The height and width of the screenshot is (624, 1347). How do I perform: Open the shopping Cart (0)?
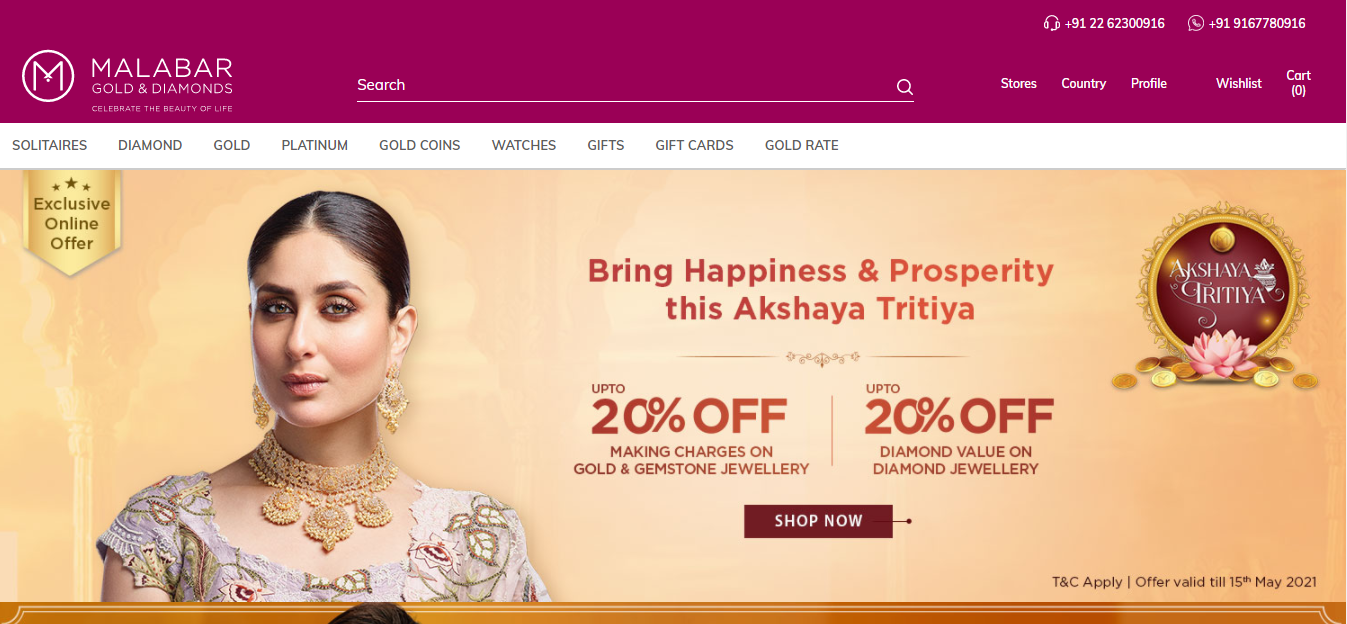[1298, 83]
